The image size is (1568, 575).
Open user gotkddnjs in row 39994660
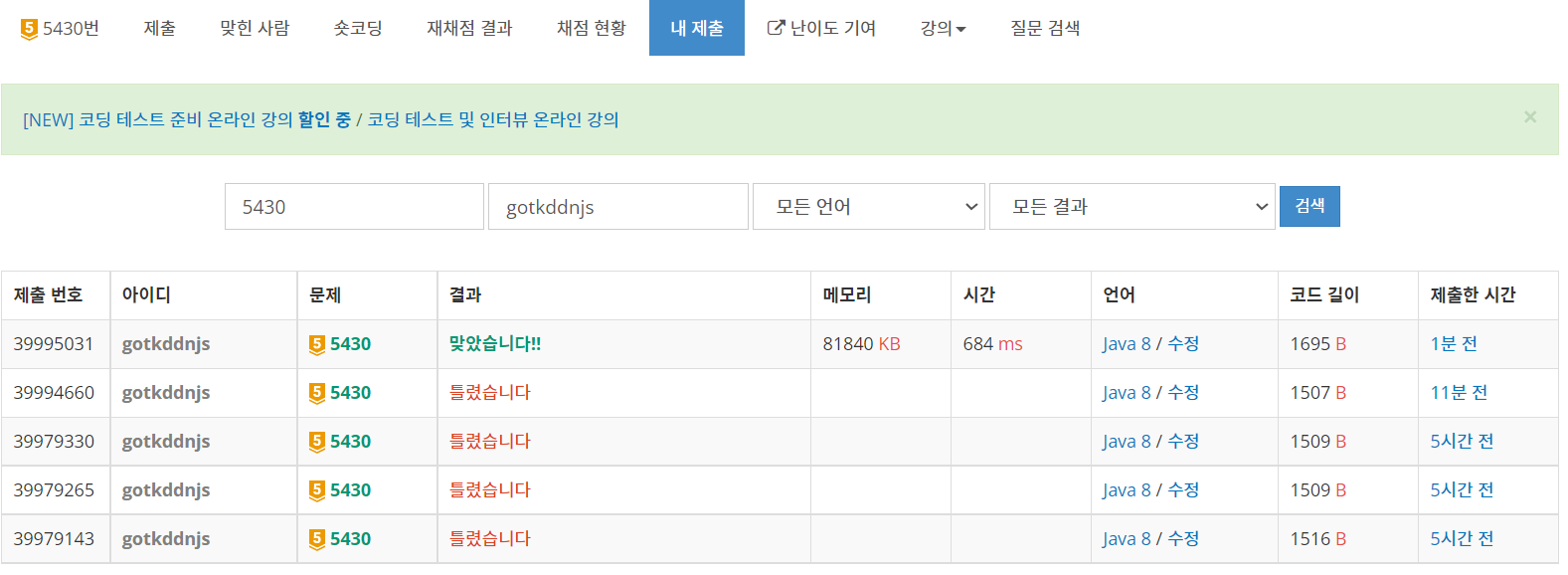(166, 393)
